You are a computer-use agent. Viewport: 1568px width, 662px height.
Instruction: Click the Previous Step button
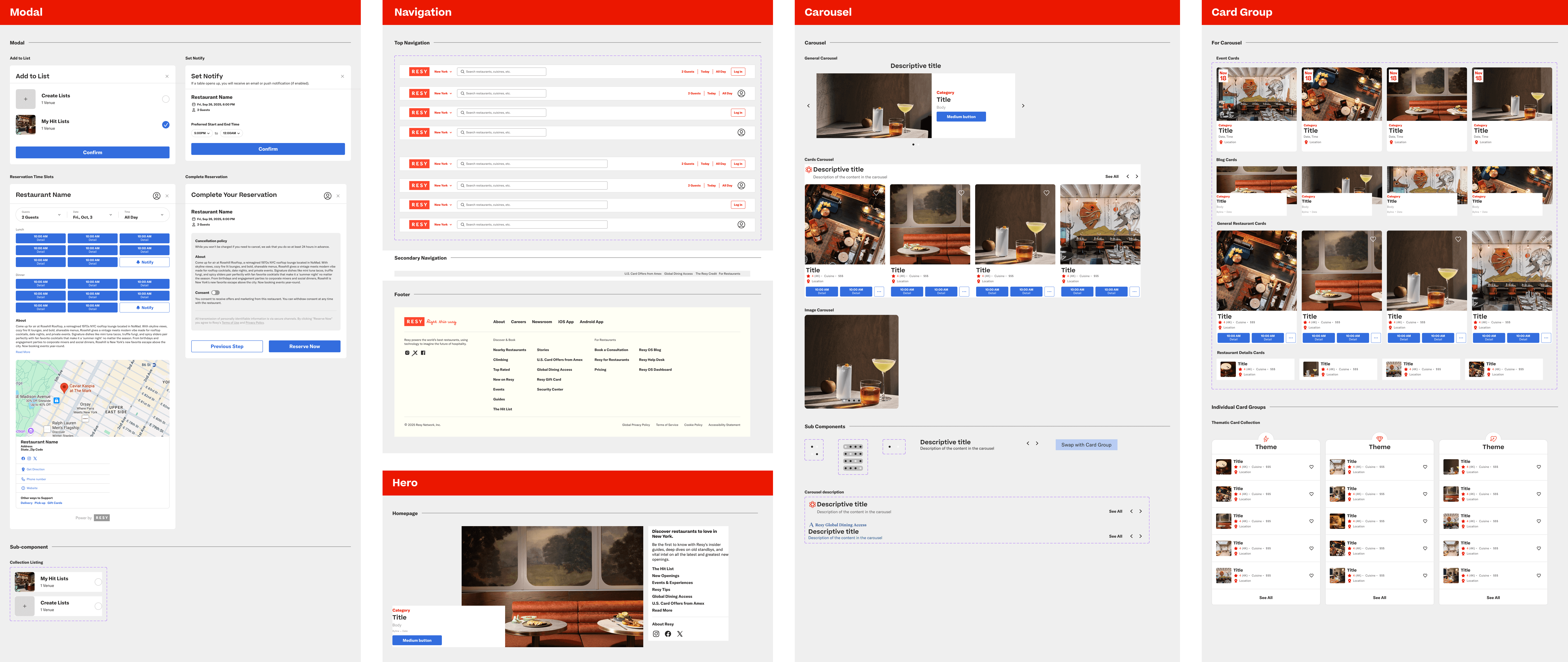[227, 346]
